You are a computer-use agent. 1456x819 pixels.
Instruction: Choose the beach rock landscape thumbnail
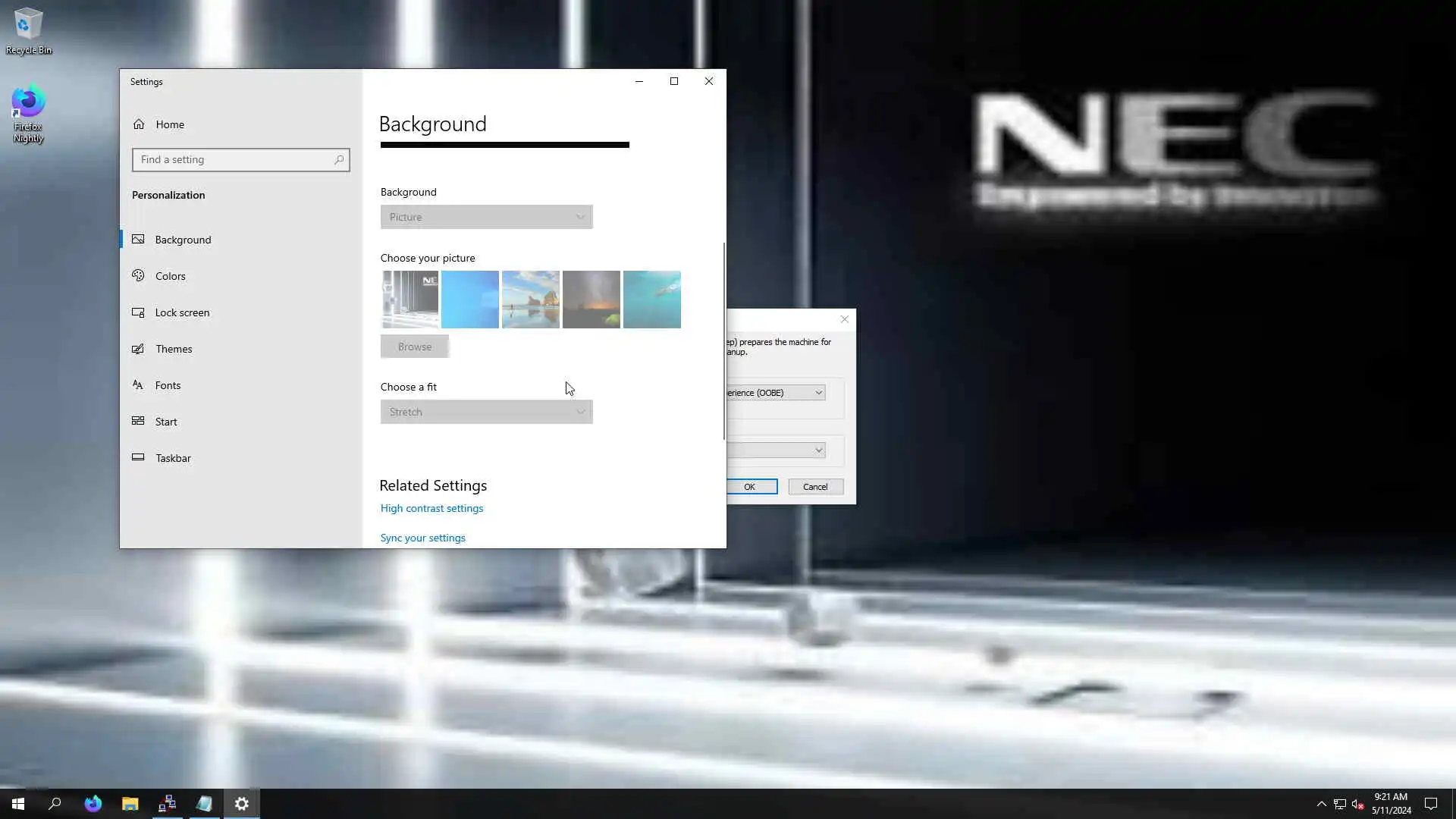530,300
